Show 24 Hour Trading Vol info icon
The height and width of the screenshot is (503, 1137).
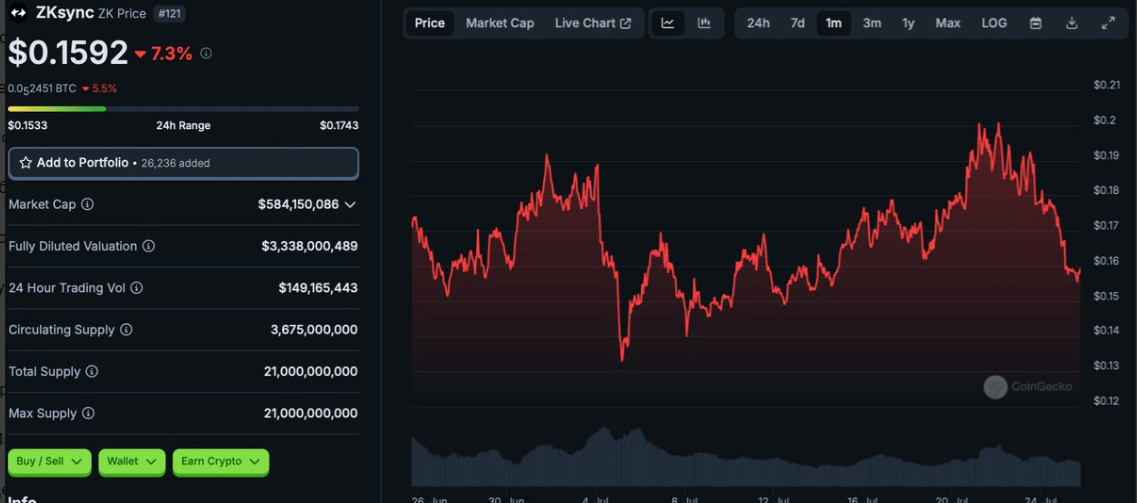pos(136,288)
